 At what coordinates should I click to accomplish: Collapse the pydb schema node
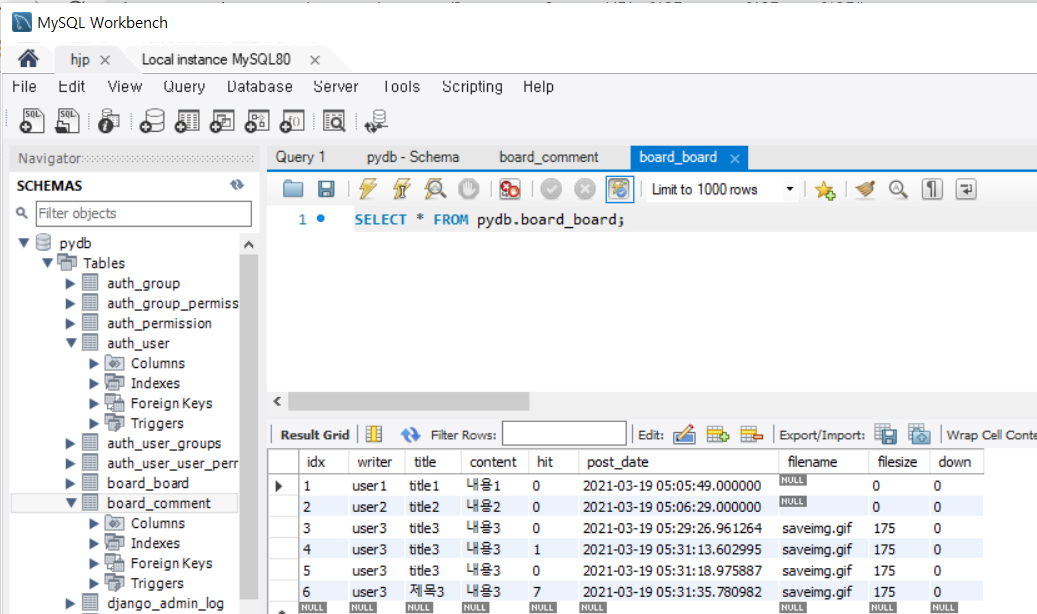coord(24,243)
